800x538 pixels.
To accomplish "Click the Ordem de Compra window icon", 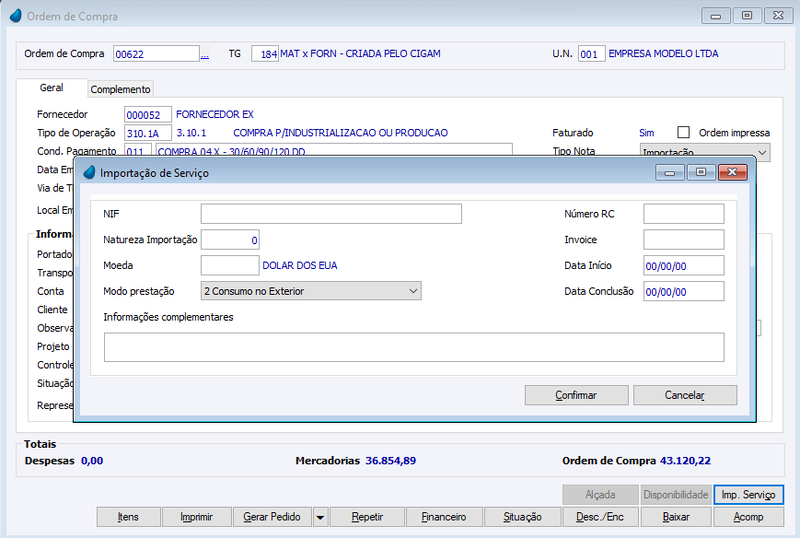I will 16,16.
